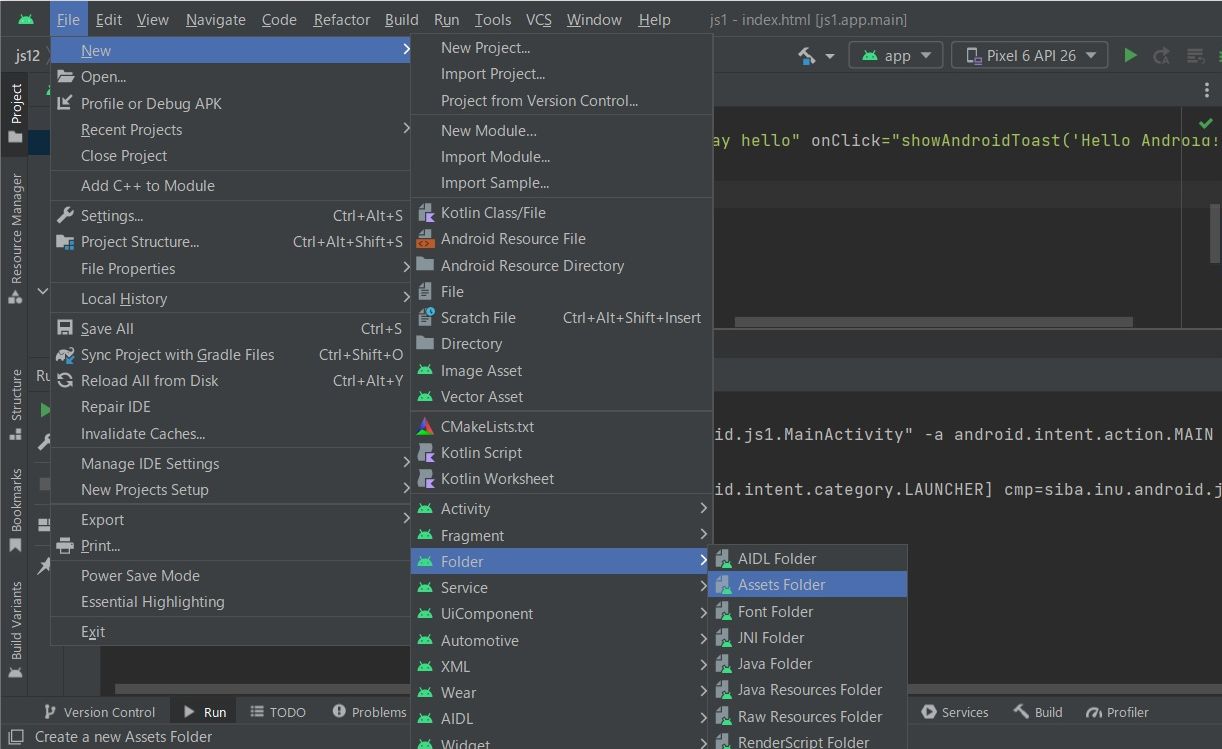Click Save All in File menu
Image resolution: width=1222 pixels, height=749 pixels.
(230, 328)
